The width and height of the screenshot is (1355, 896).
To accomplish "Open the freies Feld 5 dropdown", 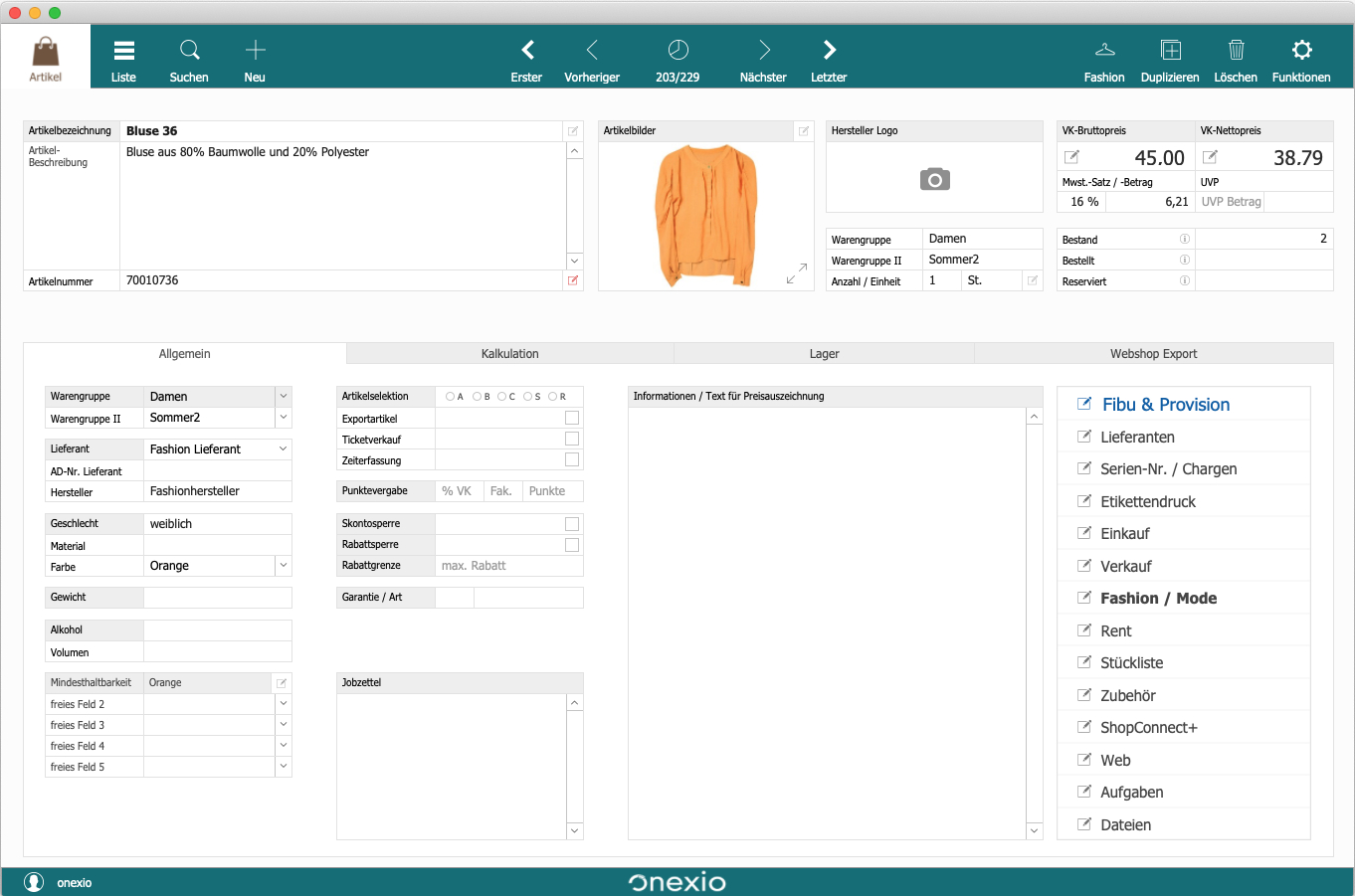I will pyautogui.click(x=284, y=767).
